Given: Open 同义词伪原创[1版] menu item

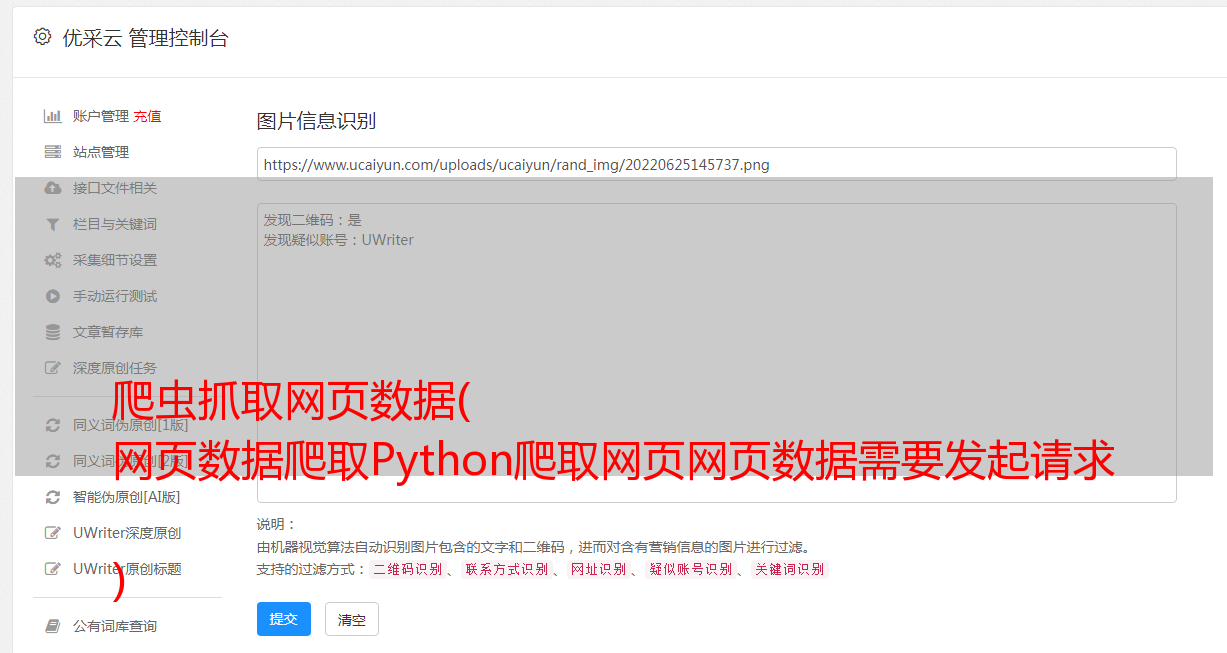Looking at the screenshot, I should [x=130, y=425].
